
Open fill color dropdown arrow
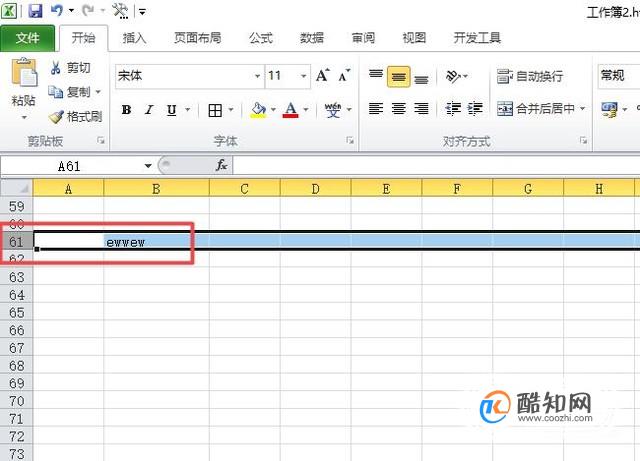[x=273, y=109]
